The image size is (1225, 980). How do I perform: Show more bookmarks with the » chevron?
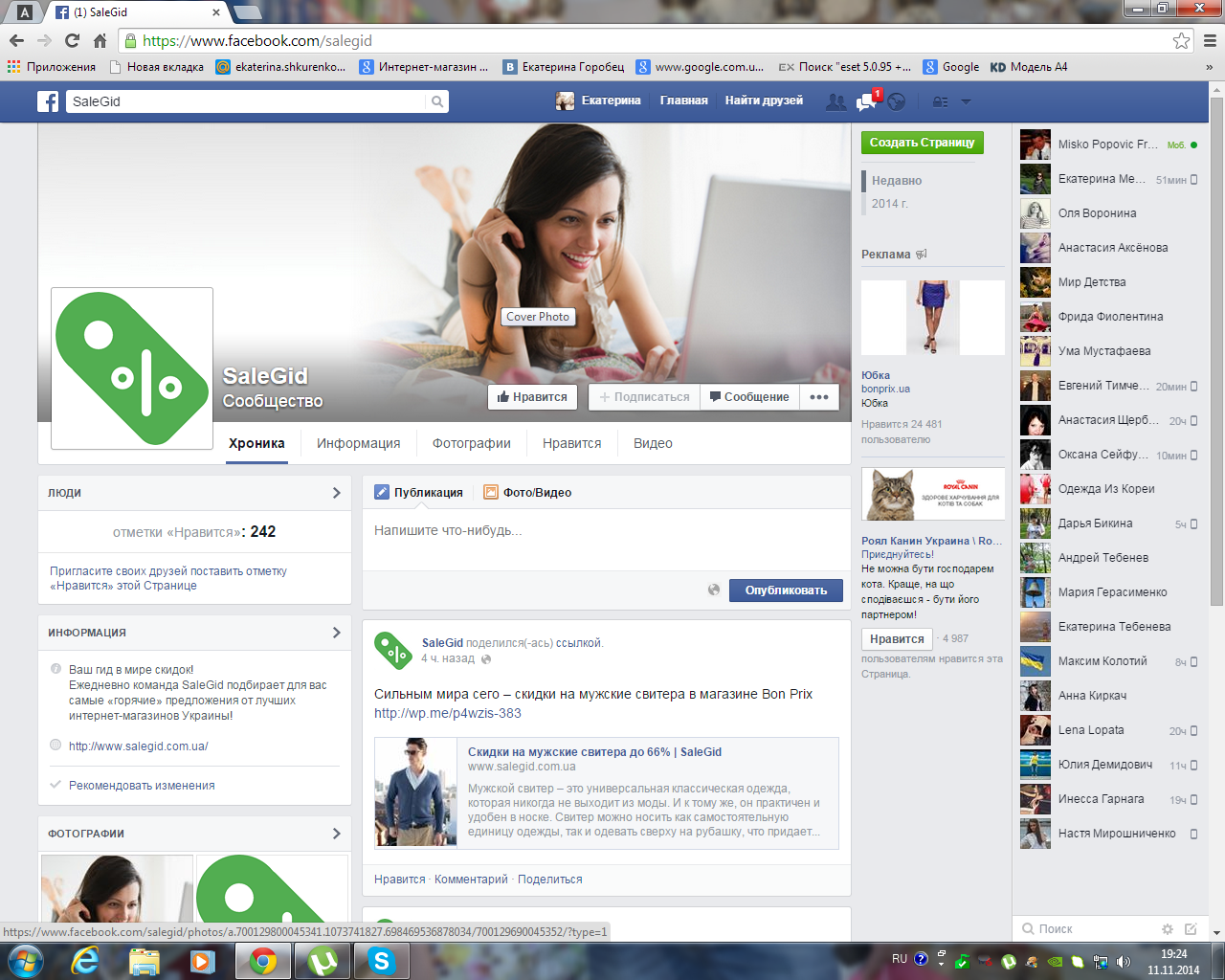tap(1209, 67)
